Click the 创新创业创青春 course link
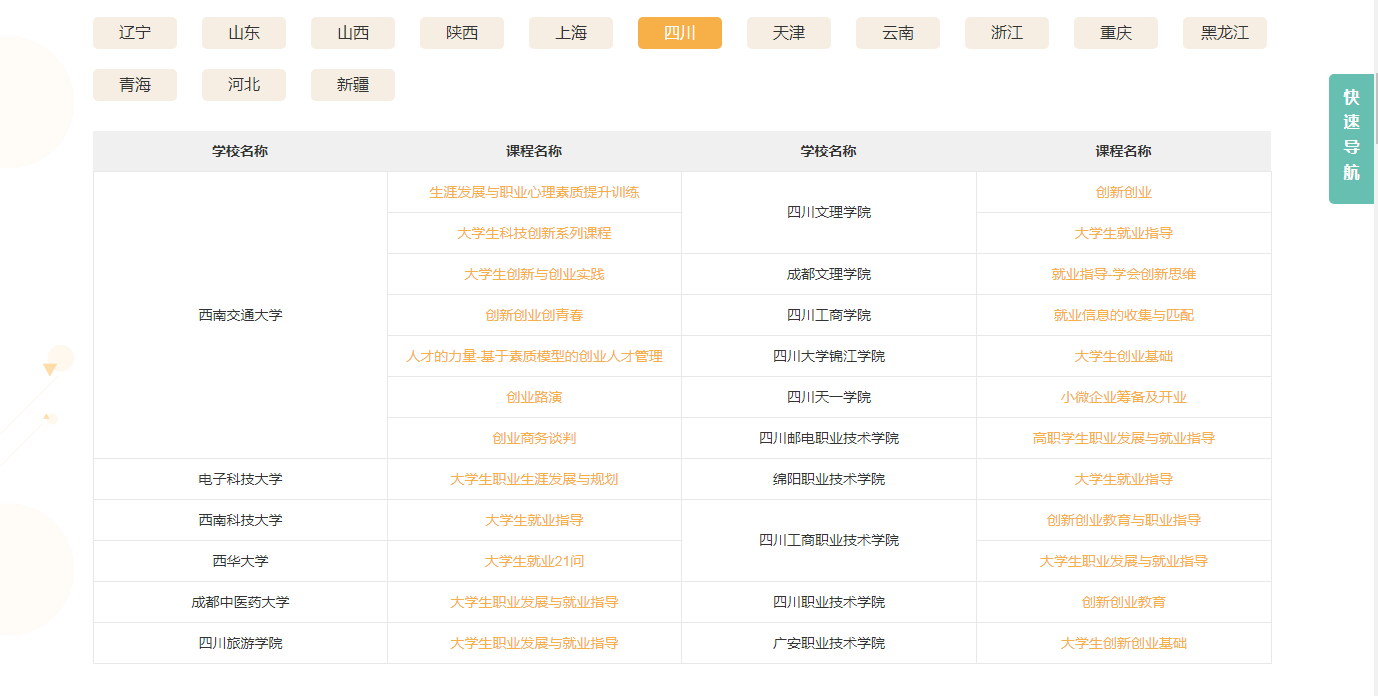Screen dimensions: 1378x696 coord(534,315)
